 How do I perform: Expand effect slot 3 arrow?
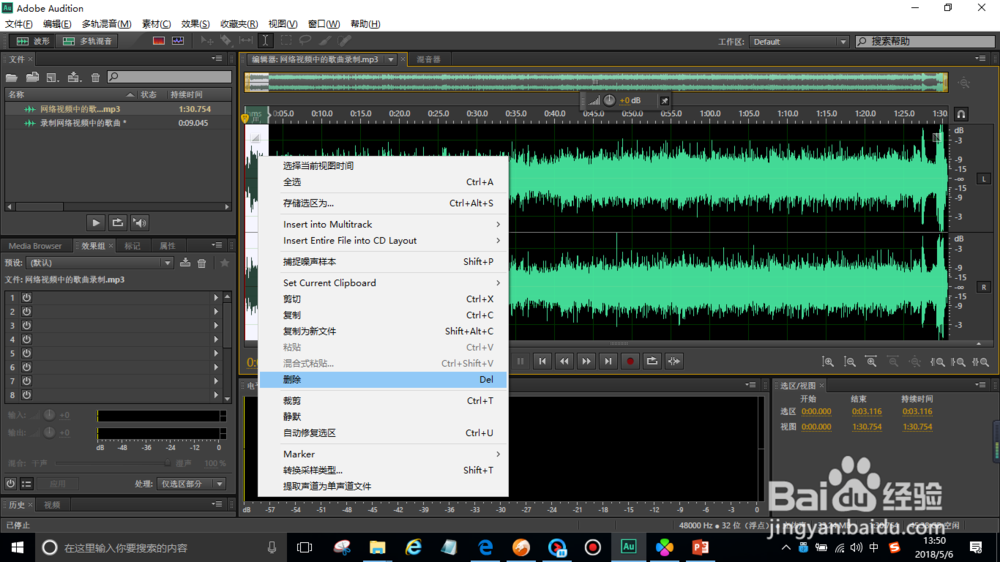coord(216,325)
